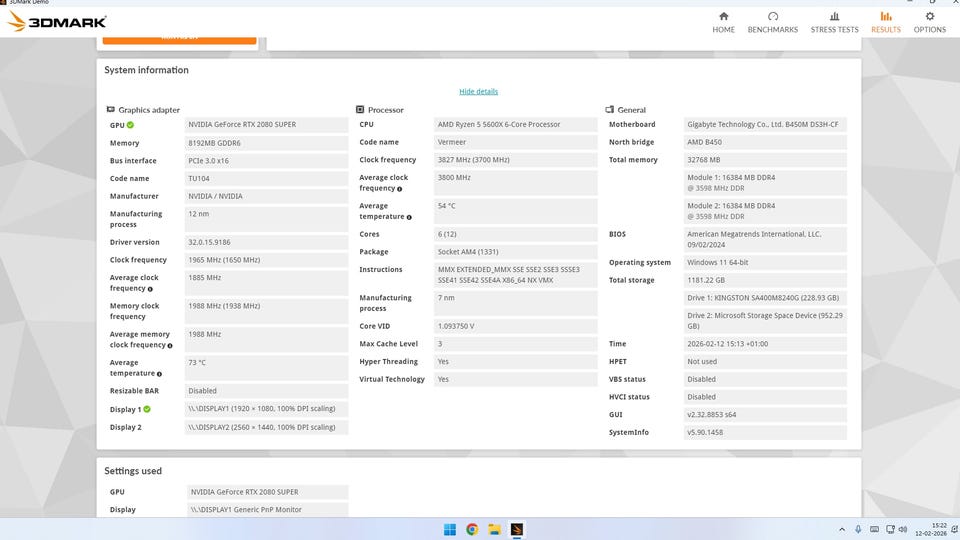Screen dimensions: 960x540
Task: Click the Graphics adapter section icon
Action: [110, 110]
